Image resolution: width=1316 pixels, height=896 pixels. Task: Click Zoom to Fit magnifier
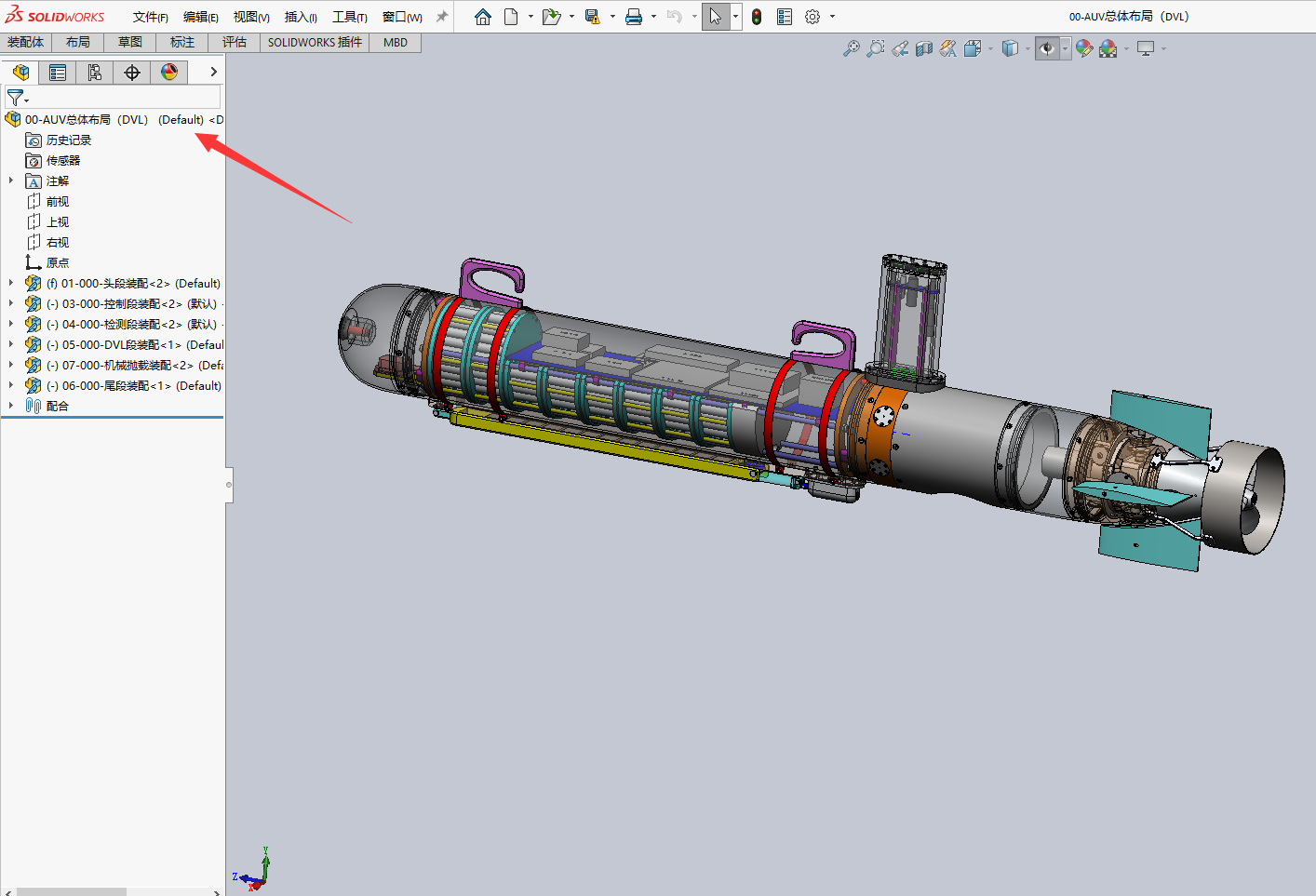click(851, 48)
